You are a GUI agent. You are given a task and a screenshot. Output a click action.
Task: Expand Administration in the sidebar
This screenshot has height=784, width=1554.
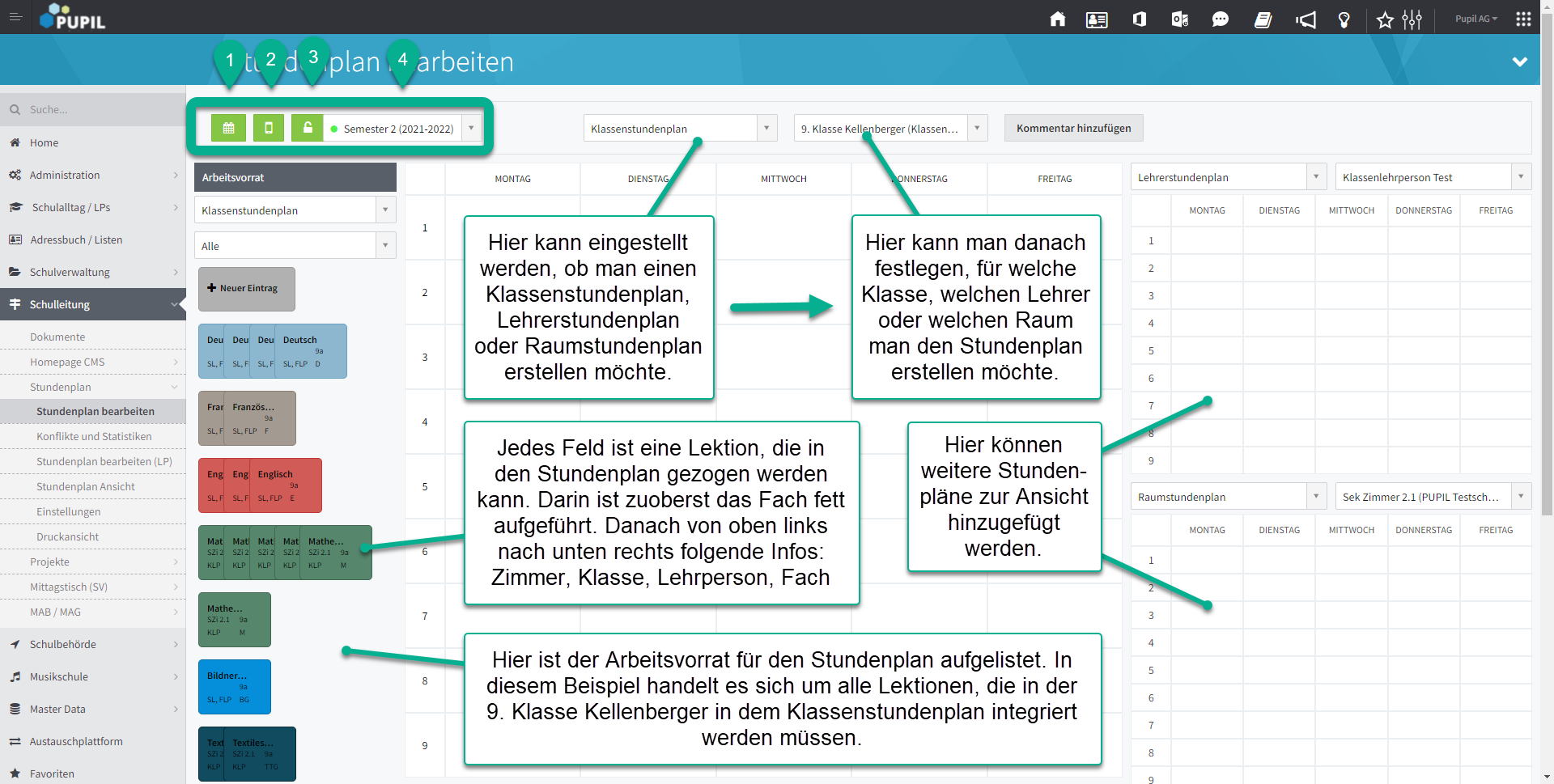click(x=93, y=175)
